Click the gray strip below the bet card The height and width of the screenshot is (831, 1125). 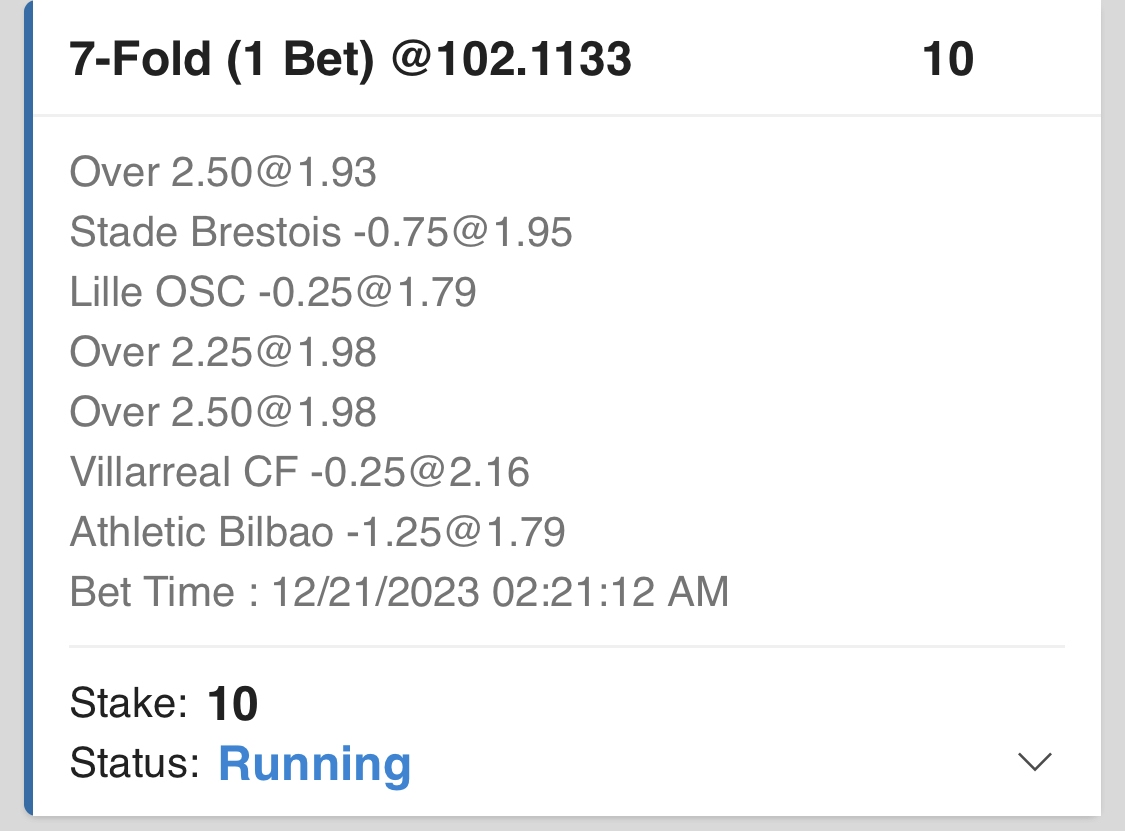562,824
